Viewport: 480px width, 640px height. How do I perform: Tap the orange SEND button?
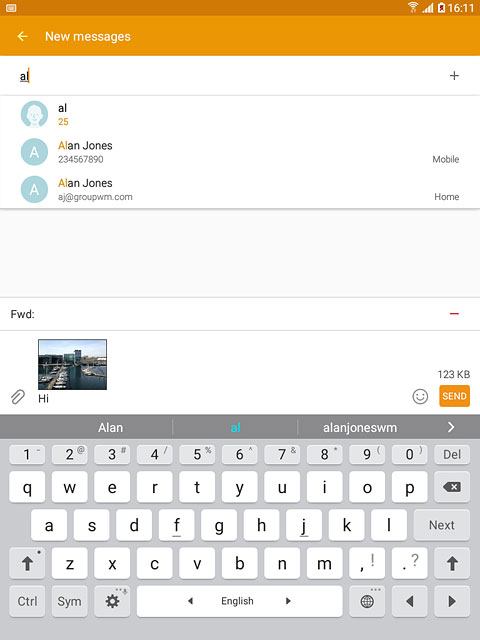point(454,396)
